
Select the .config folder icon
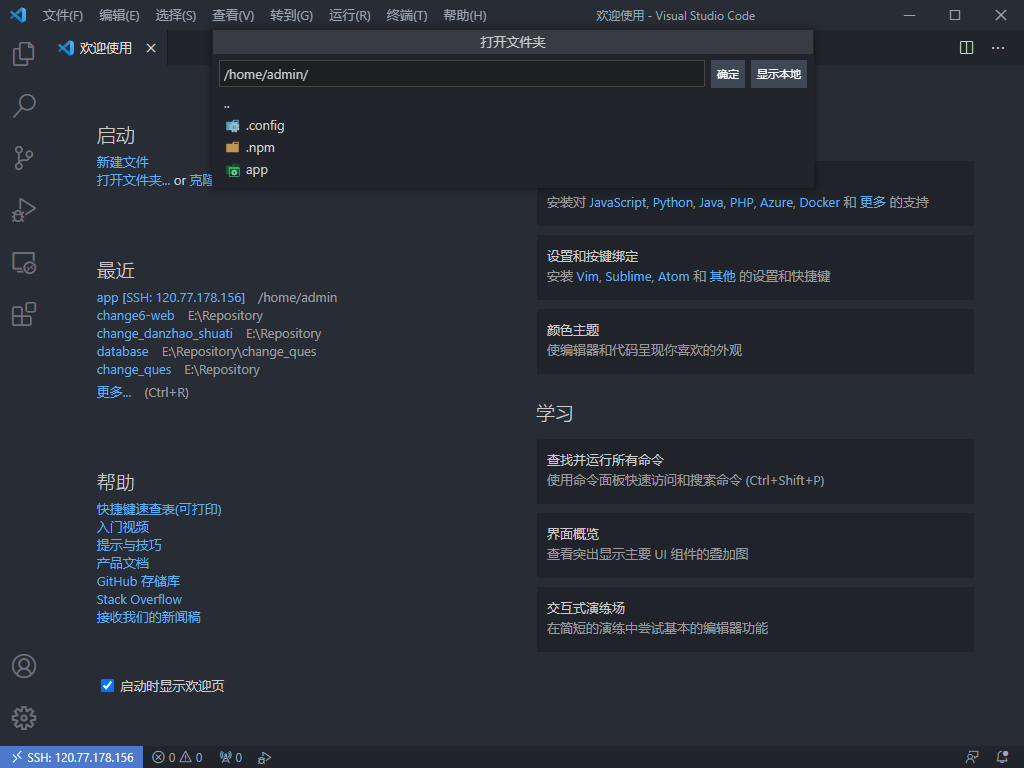pos(232,125)
